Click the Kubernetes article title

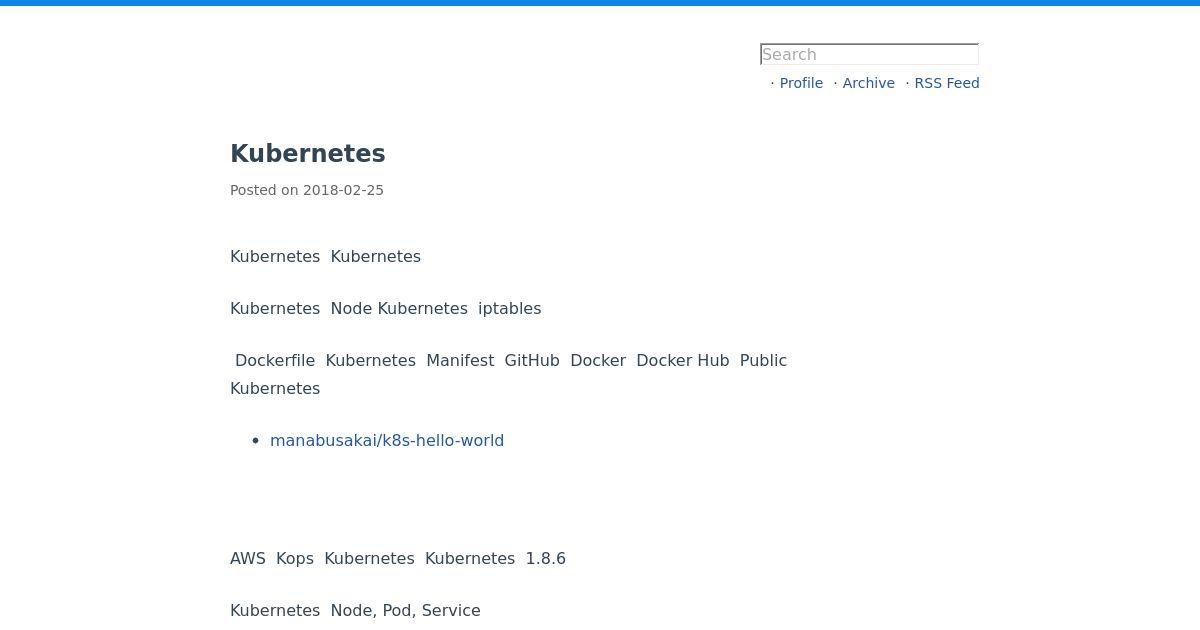point(308,154)
